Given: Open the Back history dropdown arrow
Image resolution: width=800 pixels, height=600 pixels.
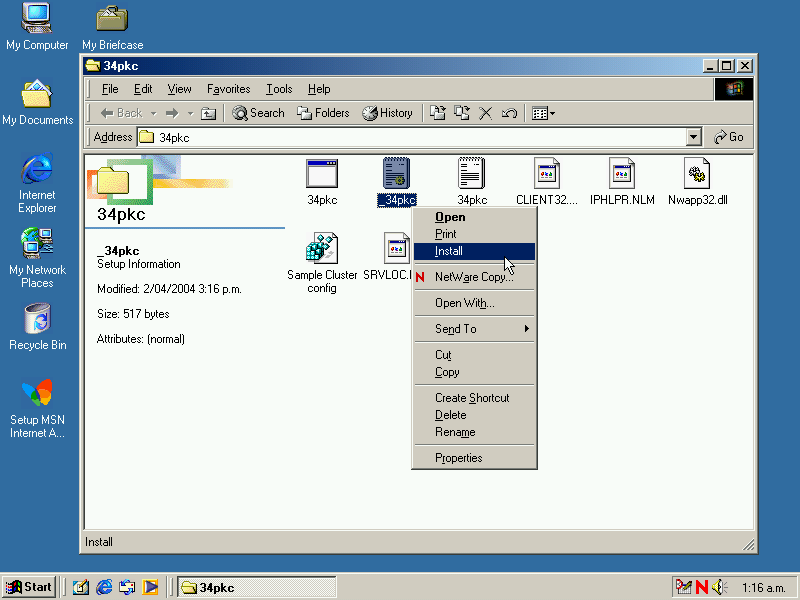Looking at the screenshot, I should tap(153, 113).
